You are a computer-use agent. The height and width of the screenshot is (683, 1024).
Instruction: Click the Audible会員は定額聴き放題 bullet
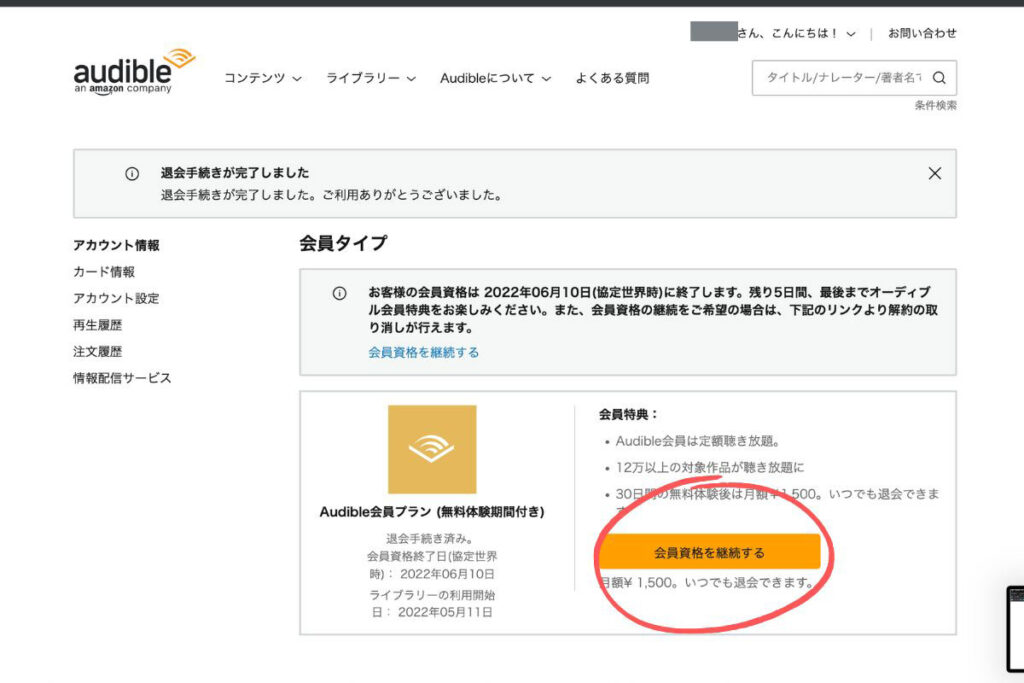[697, 441]
